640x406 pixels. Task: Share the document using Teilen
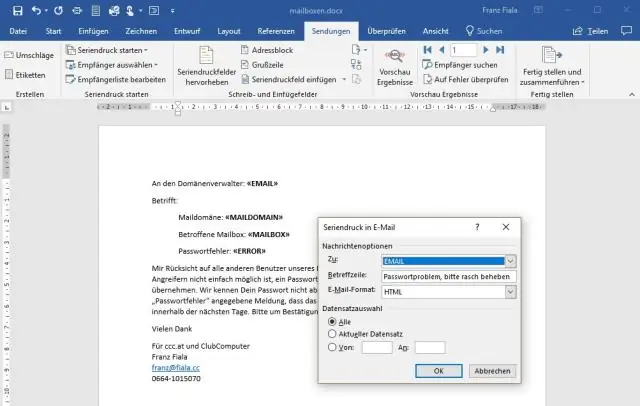coord(590,31)
